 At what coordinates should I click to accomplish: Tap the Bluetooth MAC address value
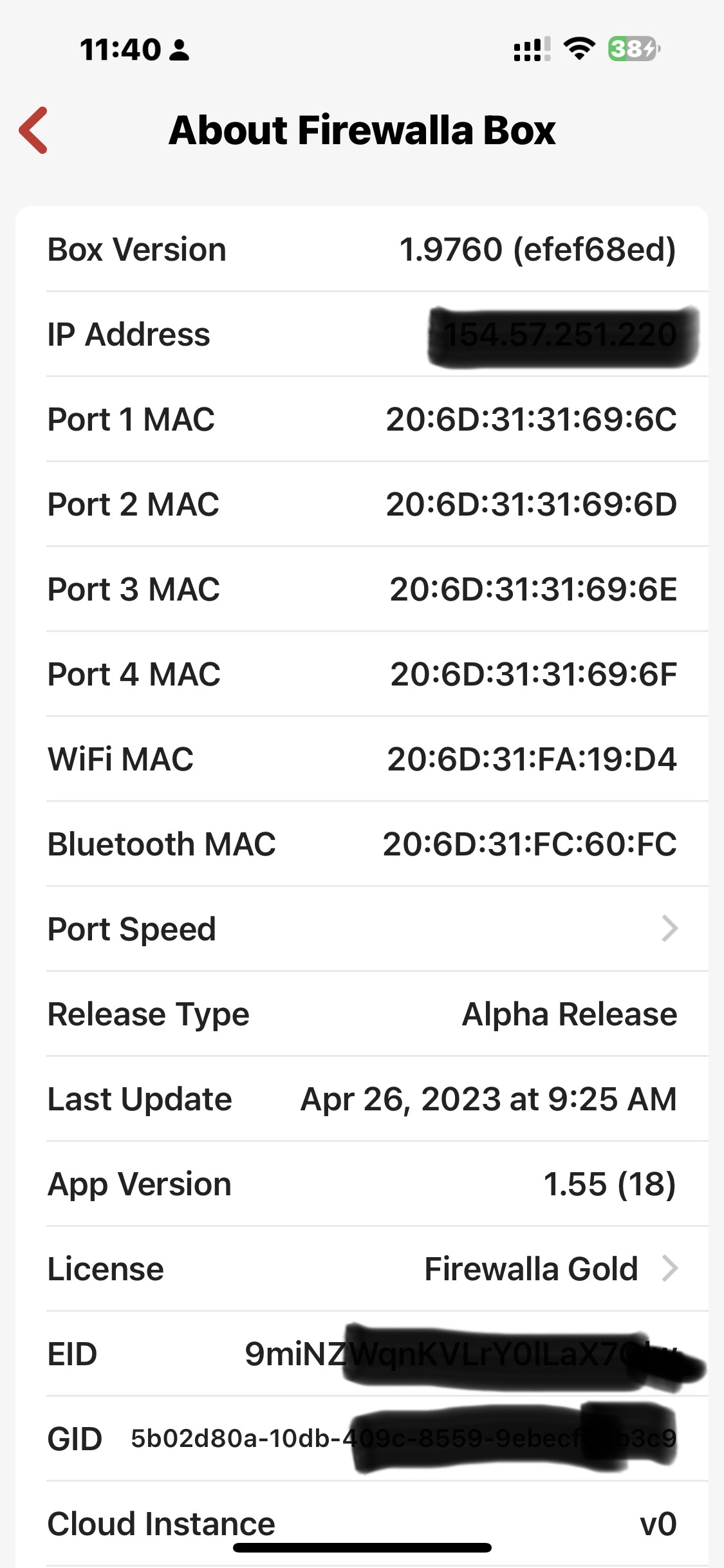pos(530,845)
